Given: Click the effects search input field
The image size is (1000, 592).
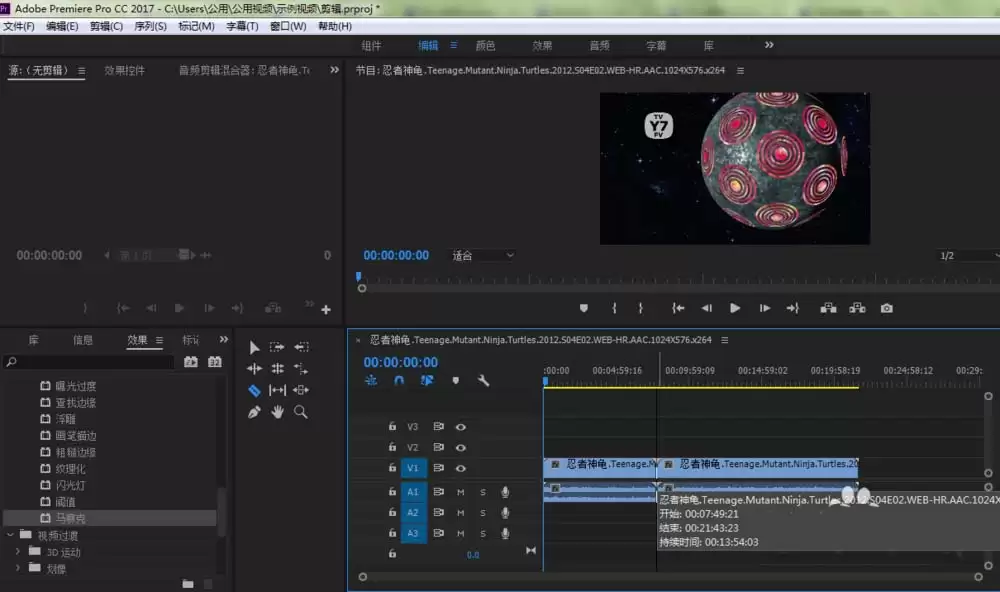Looking at the screenshot, I should click(90, 362).
